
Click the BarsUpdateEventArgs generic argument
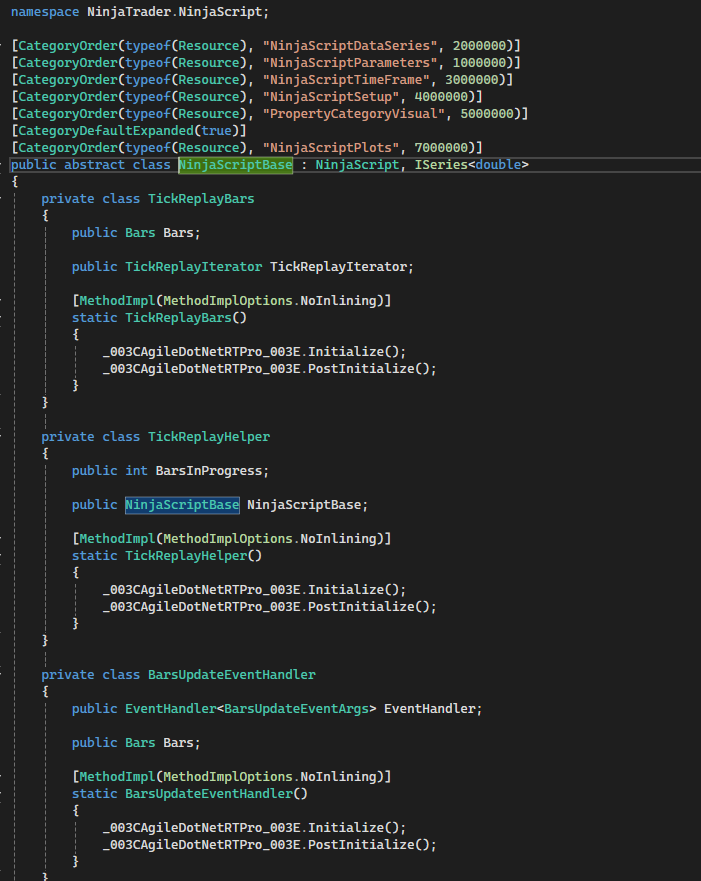coord(297,709)
